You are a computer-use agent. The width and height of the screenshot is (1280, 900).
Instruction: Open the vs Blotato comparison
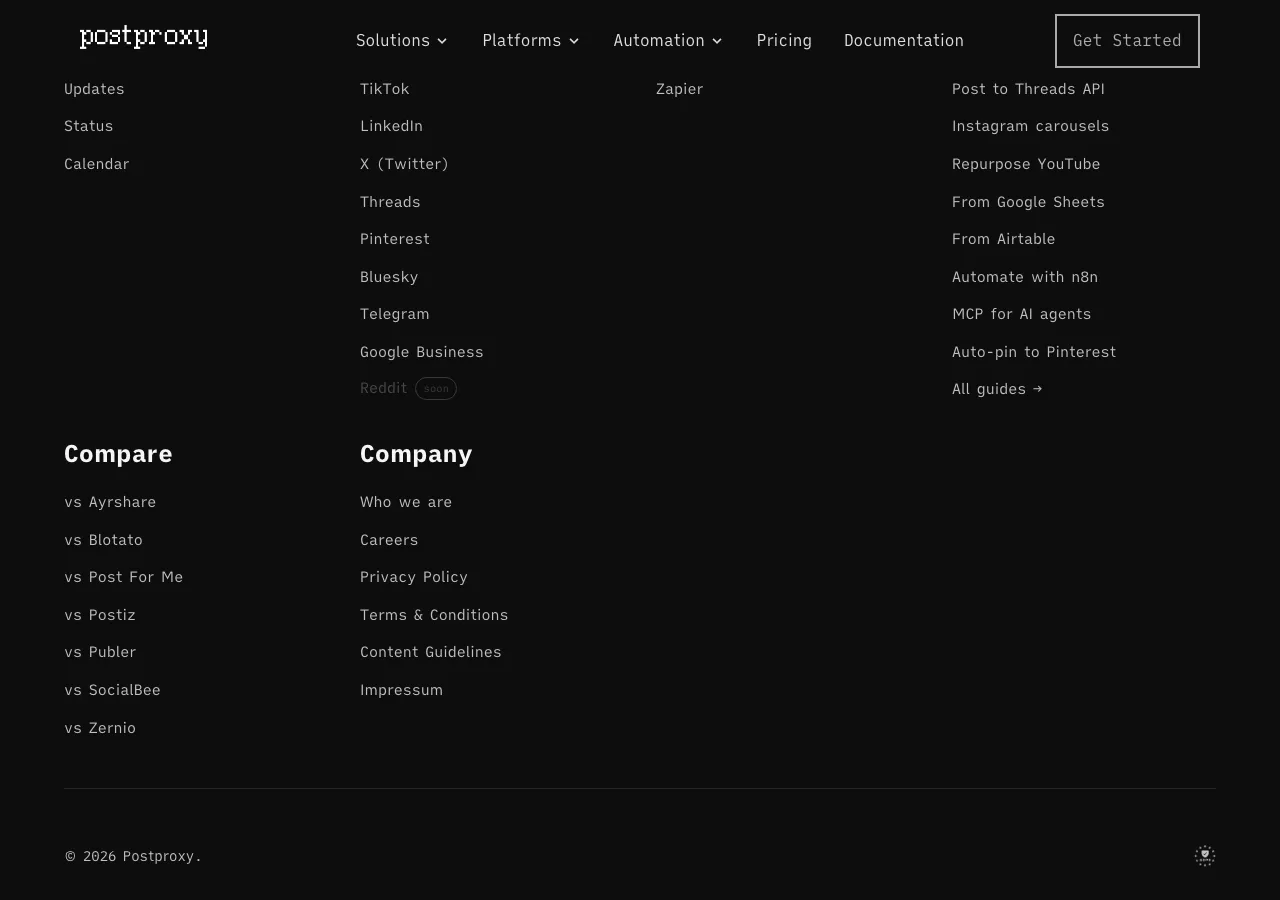(x=103, y=540)
